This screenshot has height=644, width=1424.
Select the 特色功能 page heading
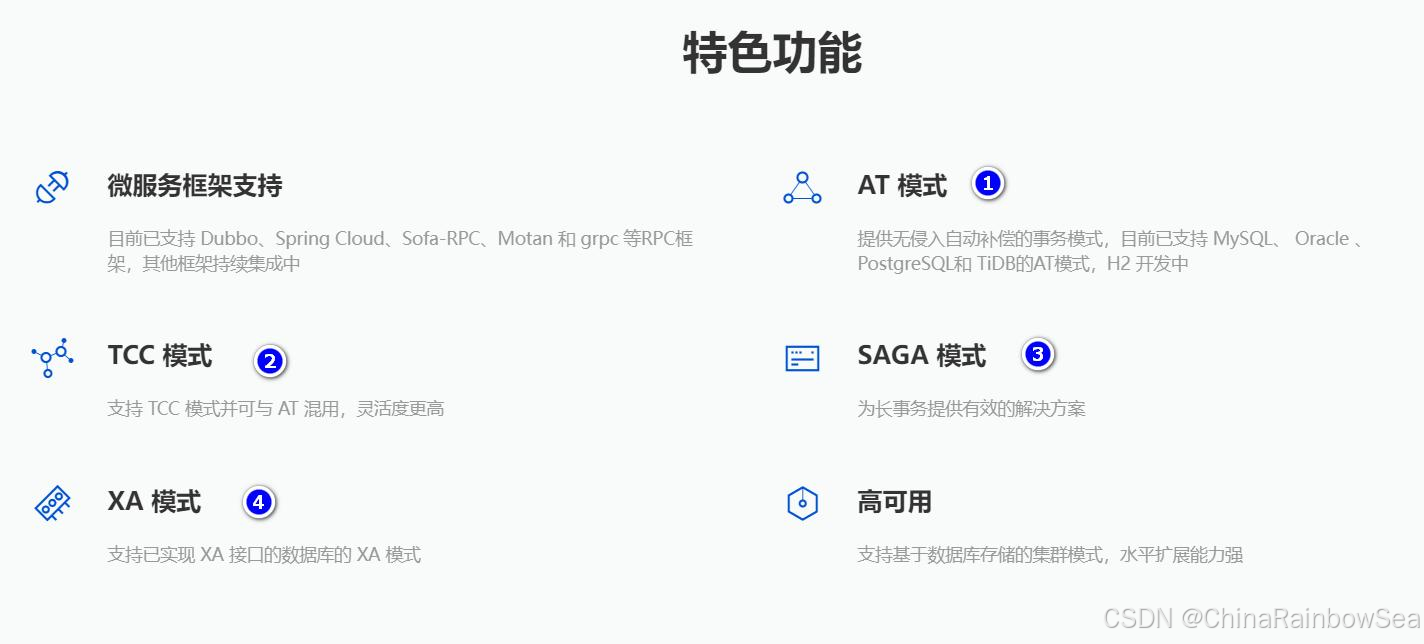[772, 53]
